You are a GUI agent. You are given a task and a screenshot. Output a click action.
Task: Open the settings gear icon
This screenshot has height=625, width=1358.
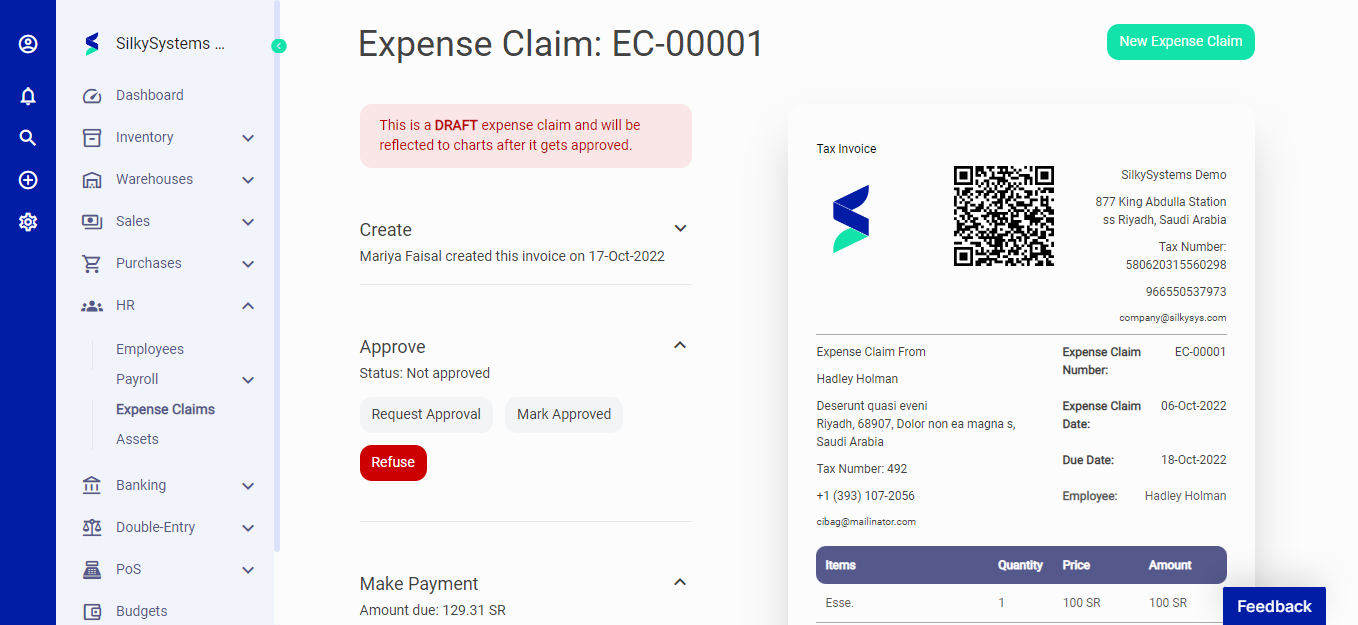(28, 222)
